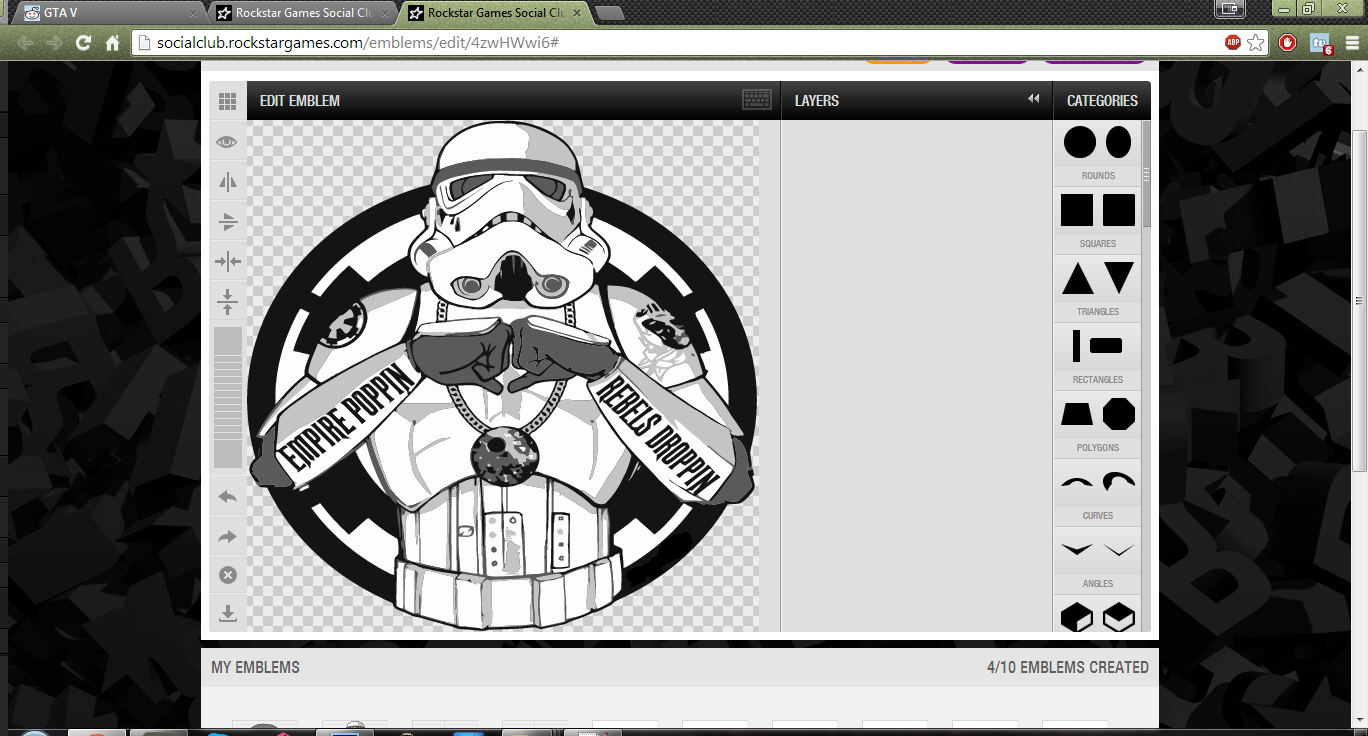Open the Rounds category label
Viewport: 1368px width, 736px height.
pos(1098,176)
